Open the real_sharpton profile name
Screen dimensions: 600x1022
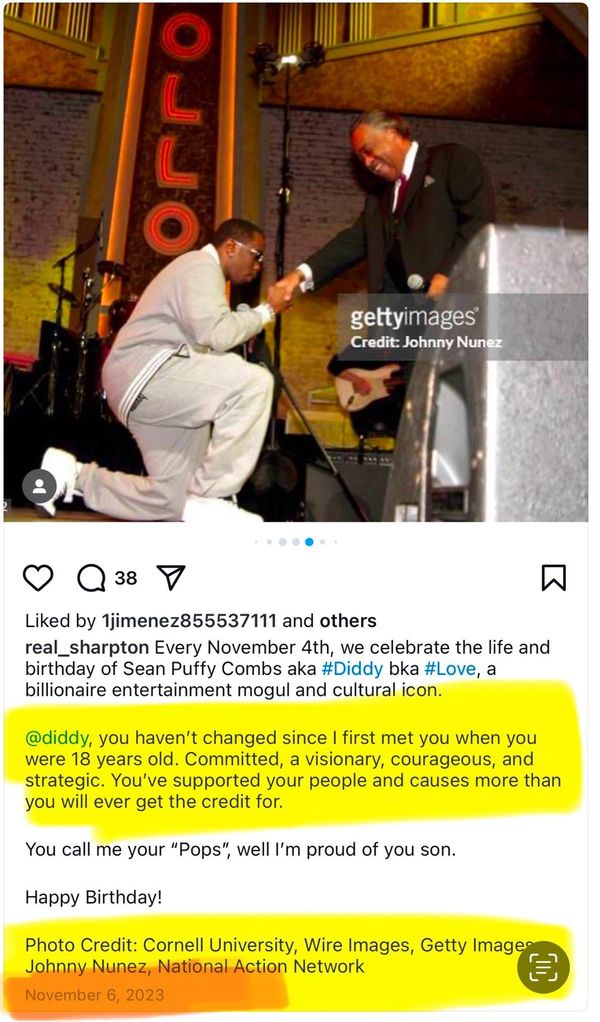click(87, 647)
